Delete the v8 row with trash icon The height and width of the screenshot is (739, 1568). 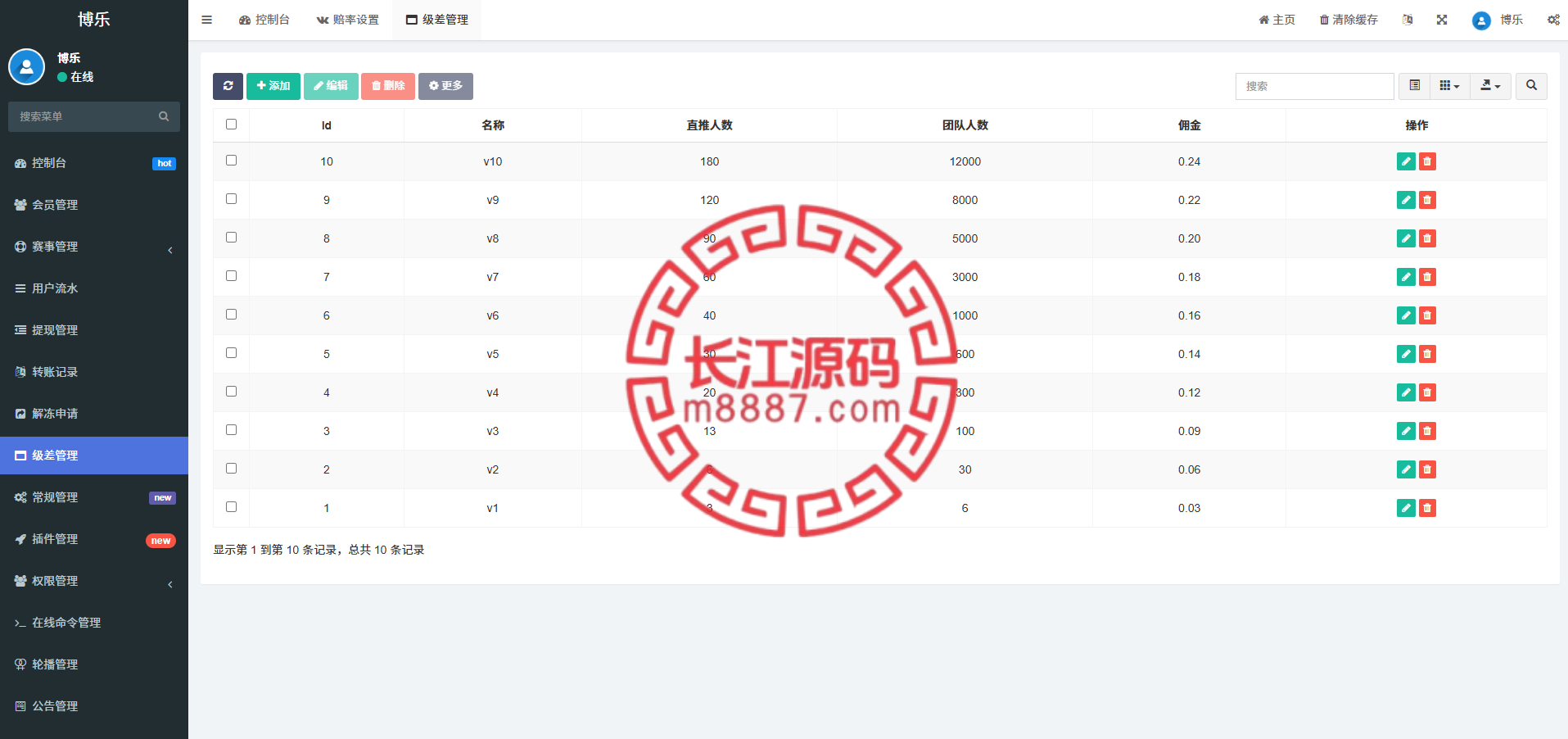pos(1427,238)
